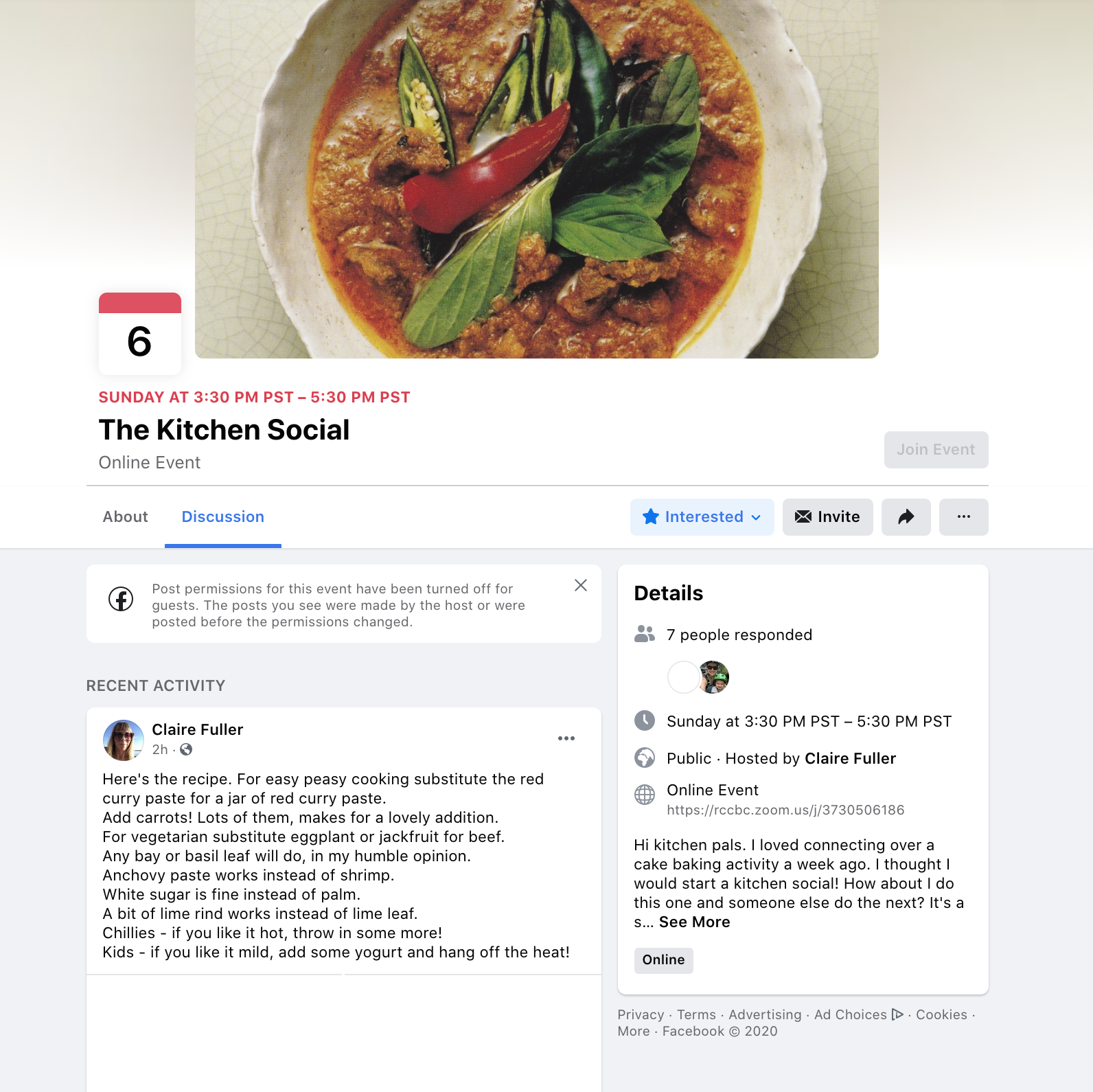Open Claire Fuller's post options menu
The height and width of the screenshot is (1092, 1093).
pyautogui.click(x=566, y=738)
